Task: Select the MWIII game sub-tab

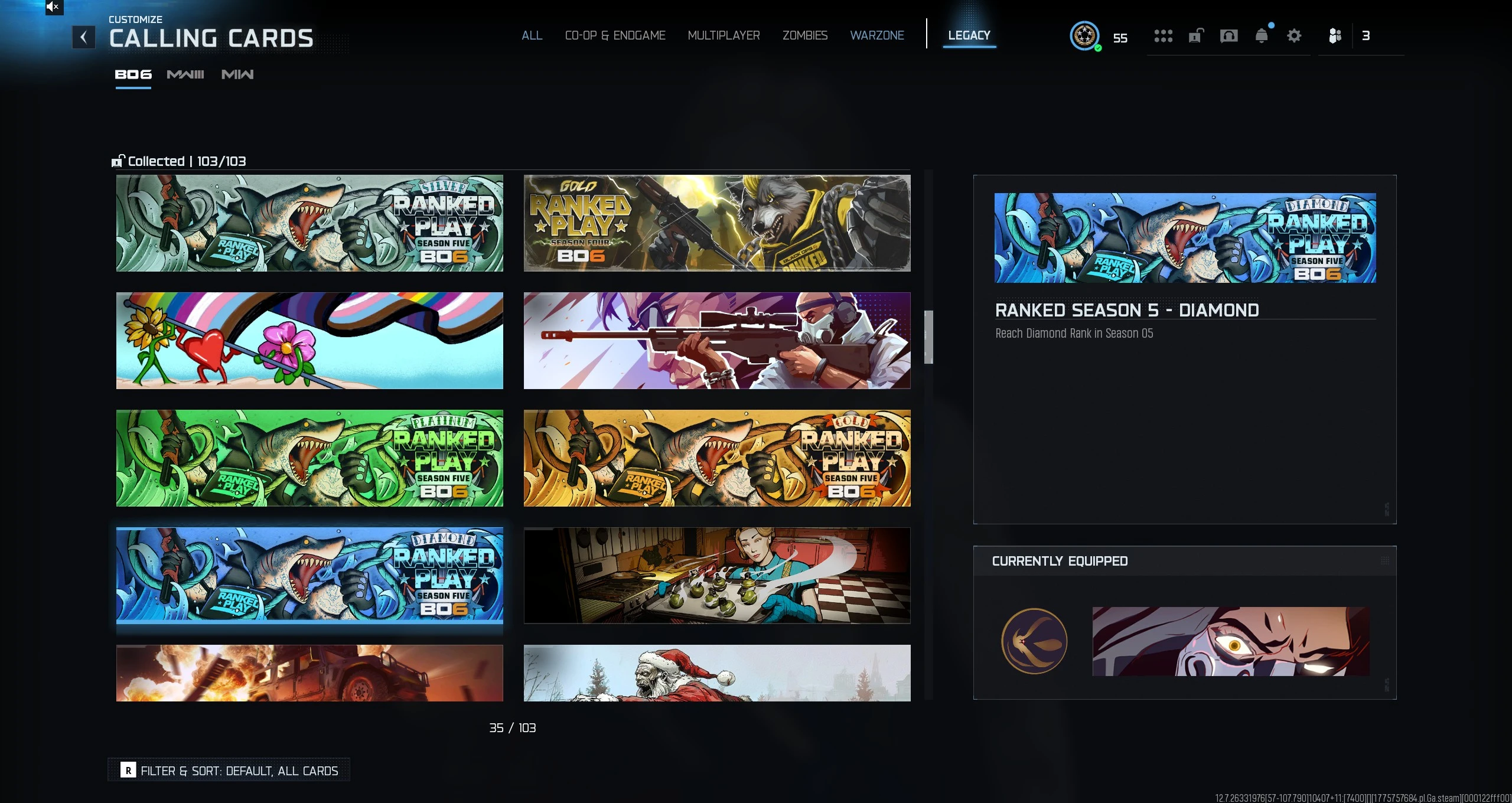Action: click(x=185, y=74)
